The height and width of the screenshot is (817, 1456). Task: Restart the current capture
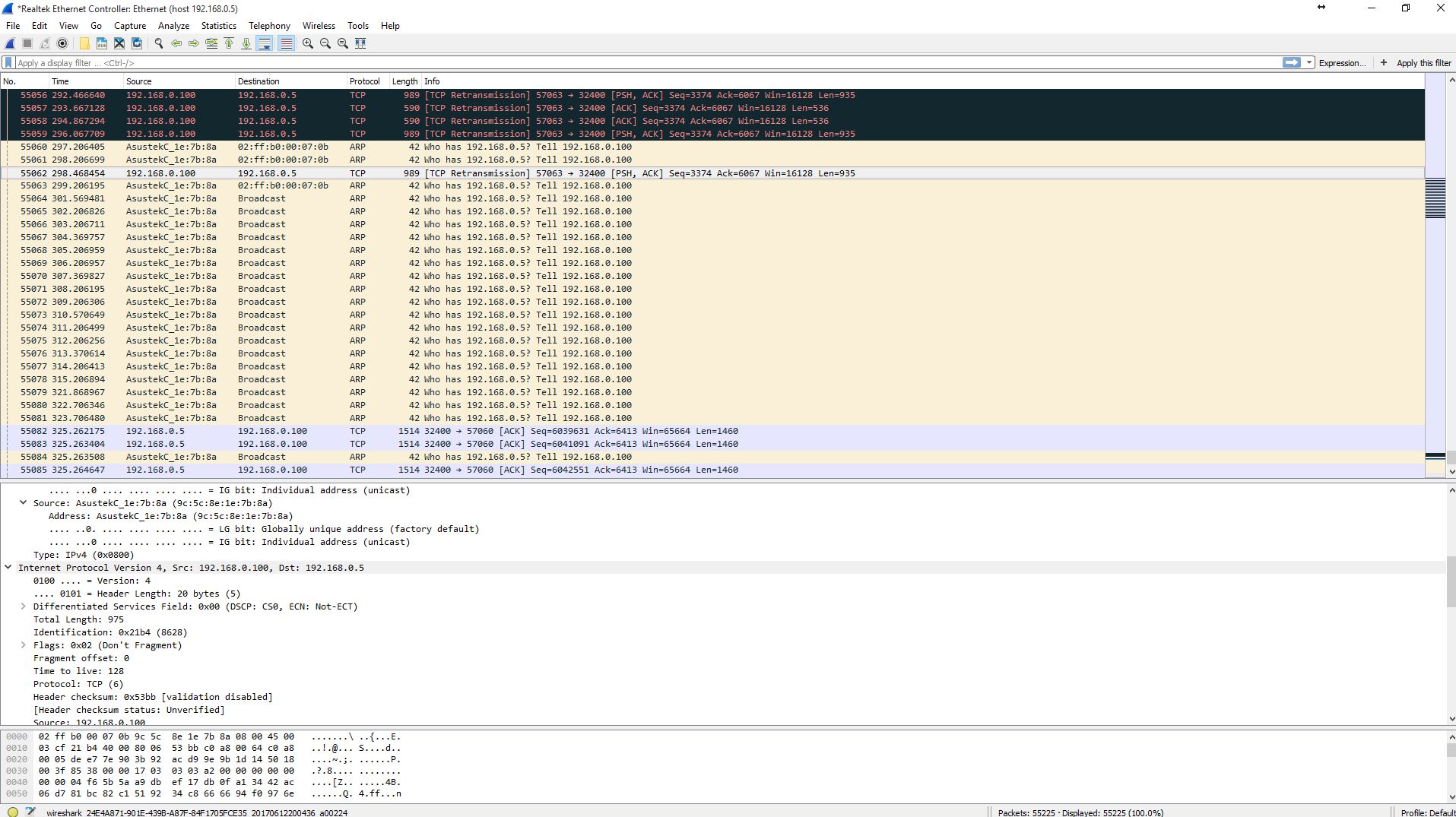45,43
